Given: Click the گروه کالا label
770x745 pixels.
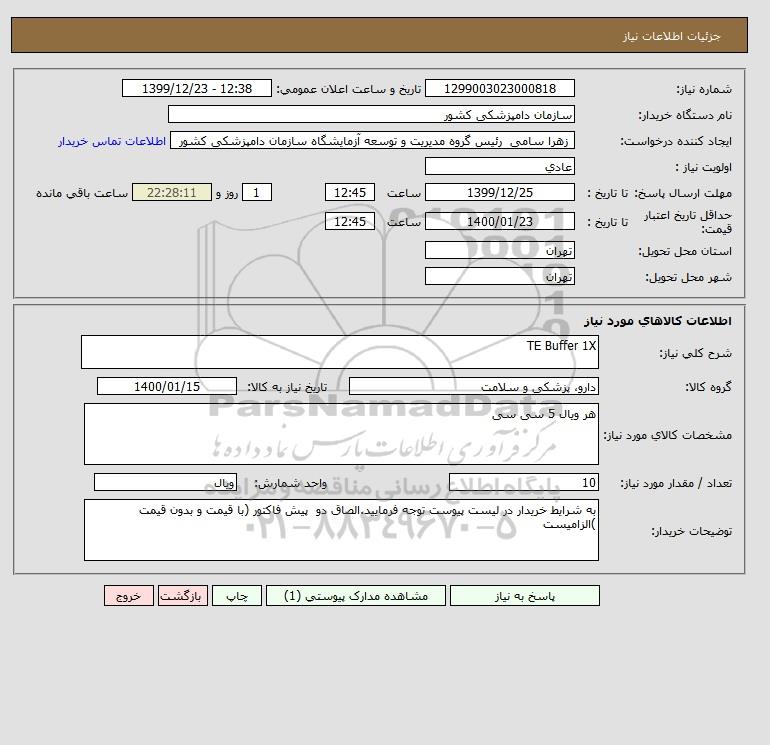Looking at the screenshot, I should tap(709, 387).
